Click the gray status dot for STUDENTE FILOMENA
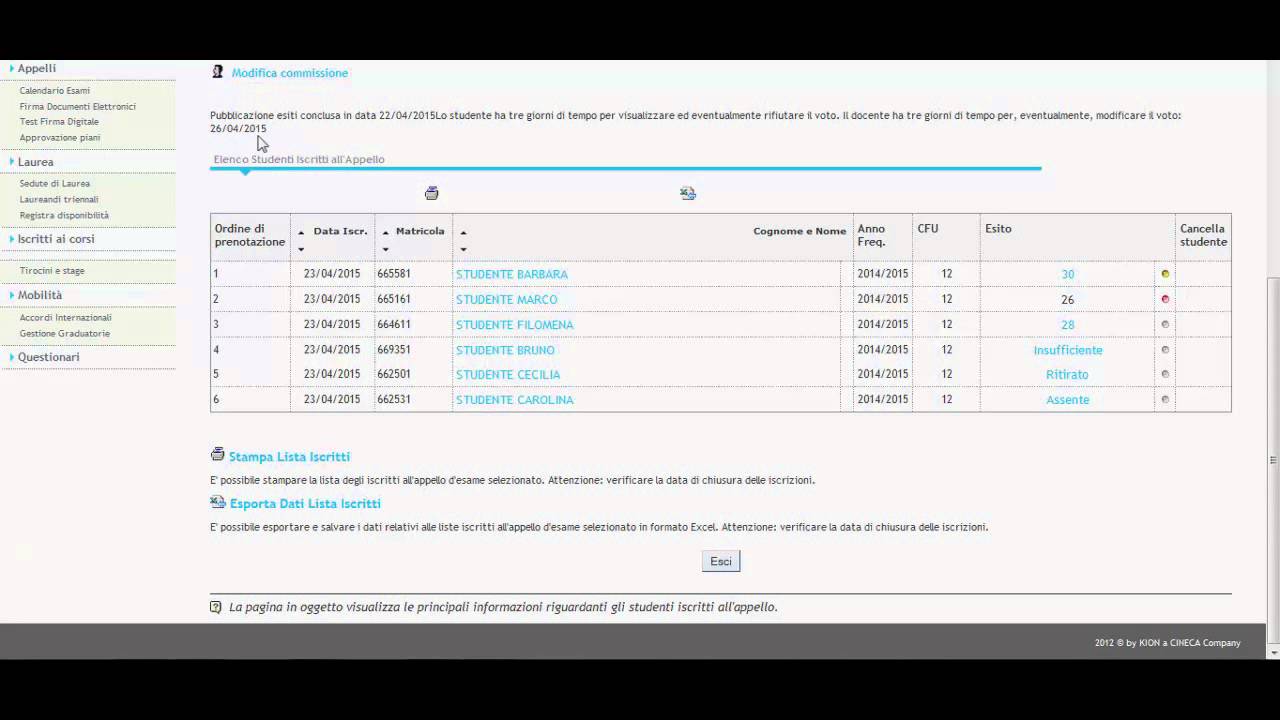 pyautogui.click(x=1165, y=324)
